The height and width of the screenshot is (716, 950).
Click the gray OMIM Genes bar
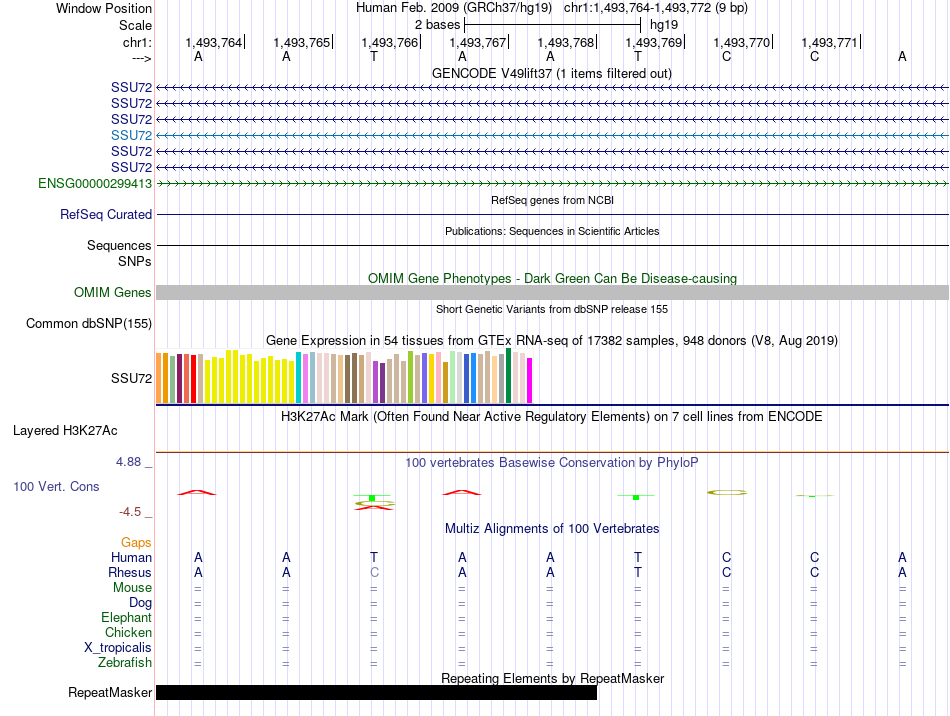coord(552,292)
